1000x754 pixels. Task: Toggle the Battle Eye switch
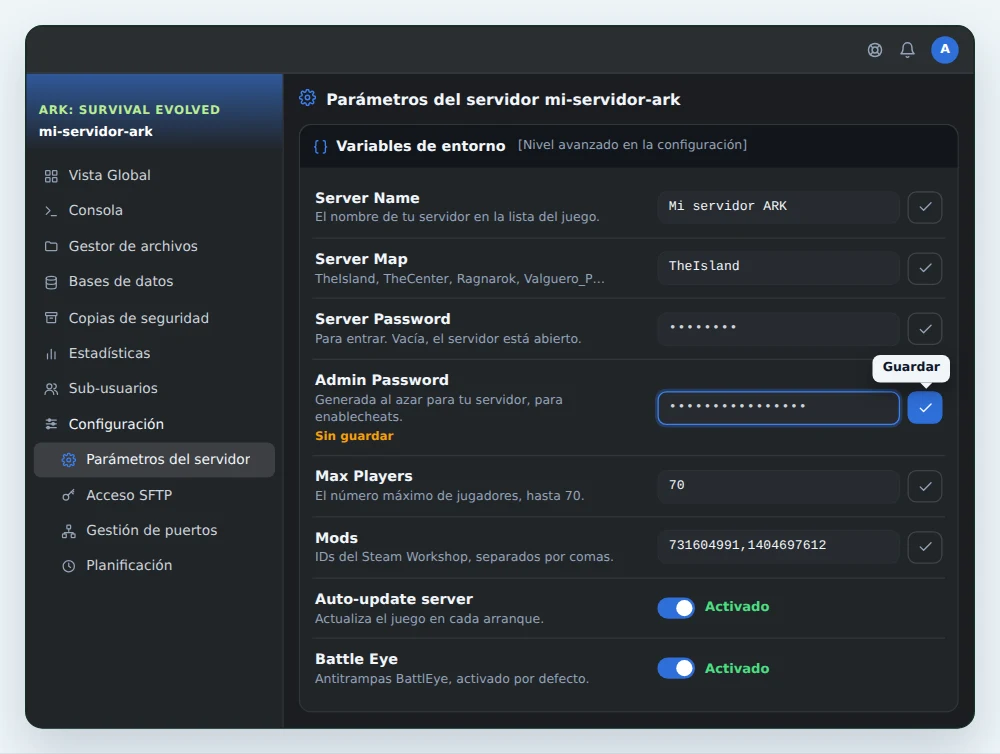(x=676, y=668)
